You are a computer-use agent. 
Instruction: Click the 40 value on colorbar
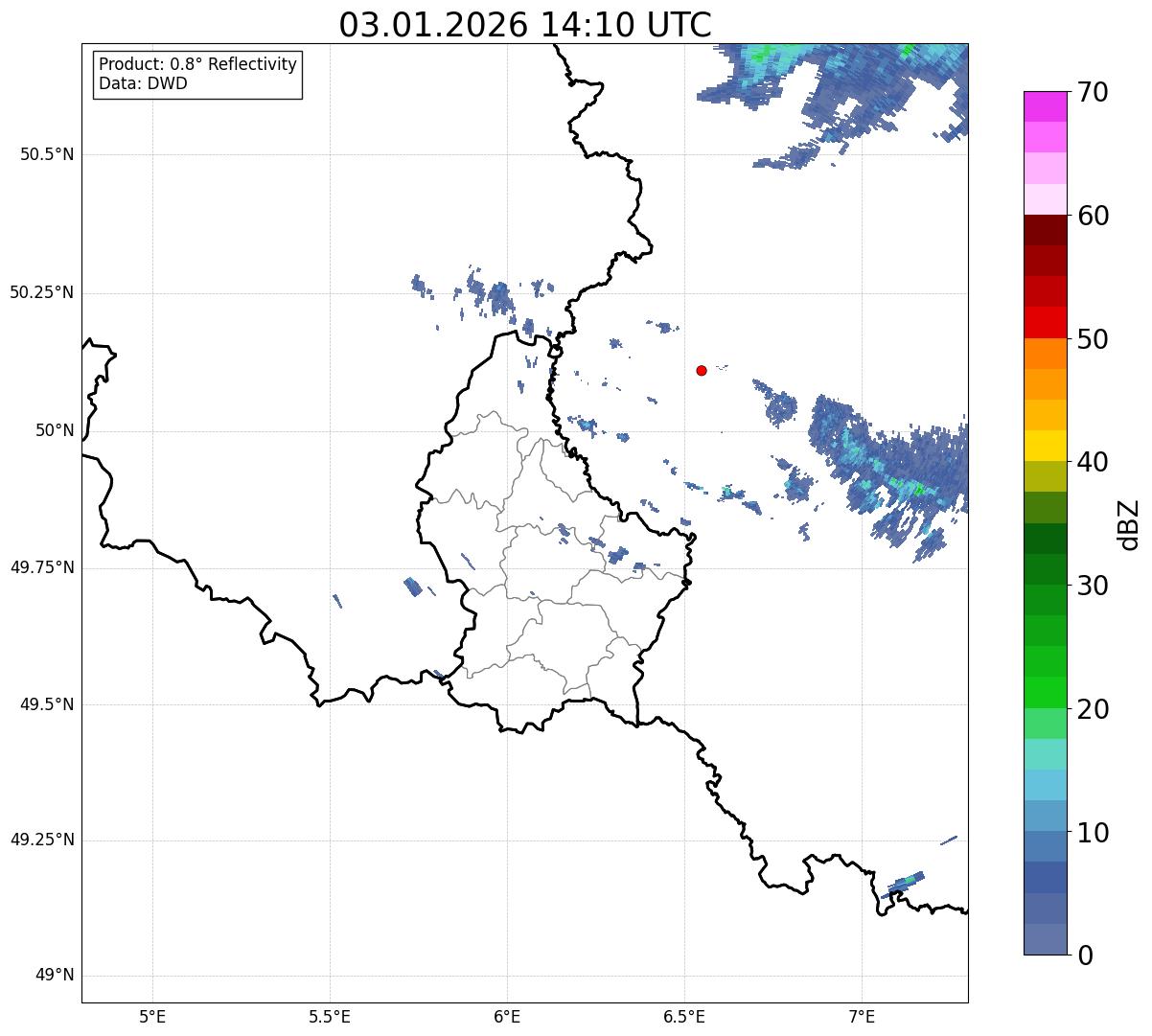[1094, 462]
